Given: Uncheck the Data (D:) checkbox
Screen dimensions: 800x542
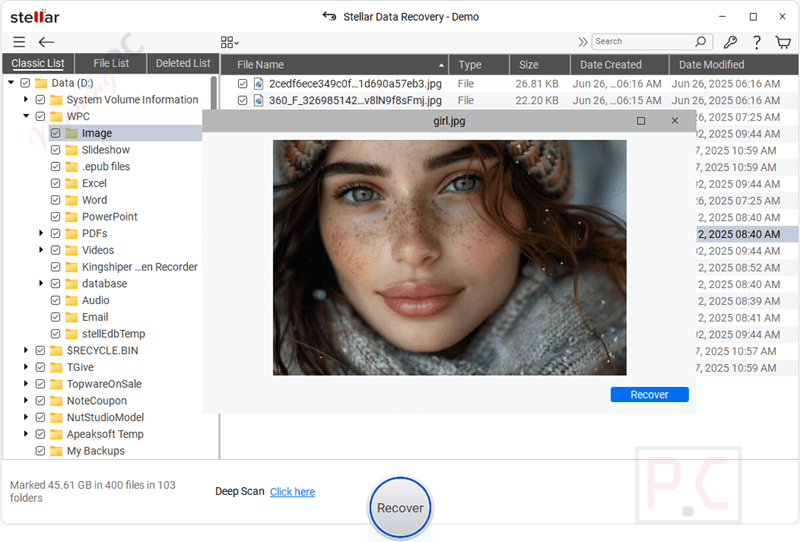Looking at the screenshot, I should coord(25,83).
